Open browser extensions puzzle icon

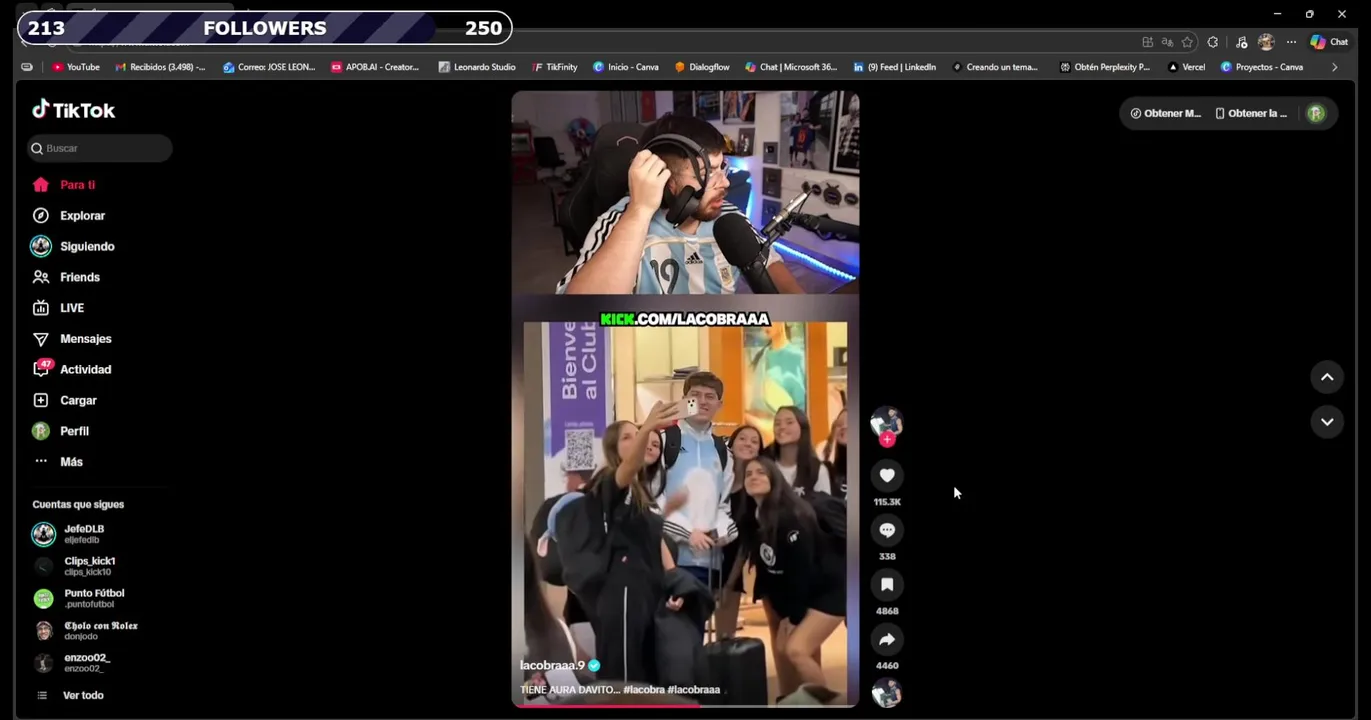pyautogui.click(x=1213, y=42)
